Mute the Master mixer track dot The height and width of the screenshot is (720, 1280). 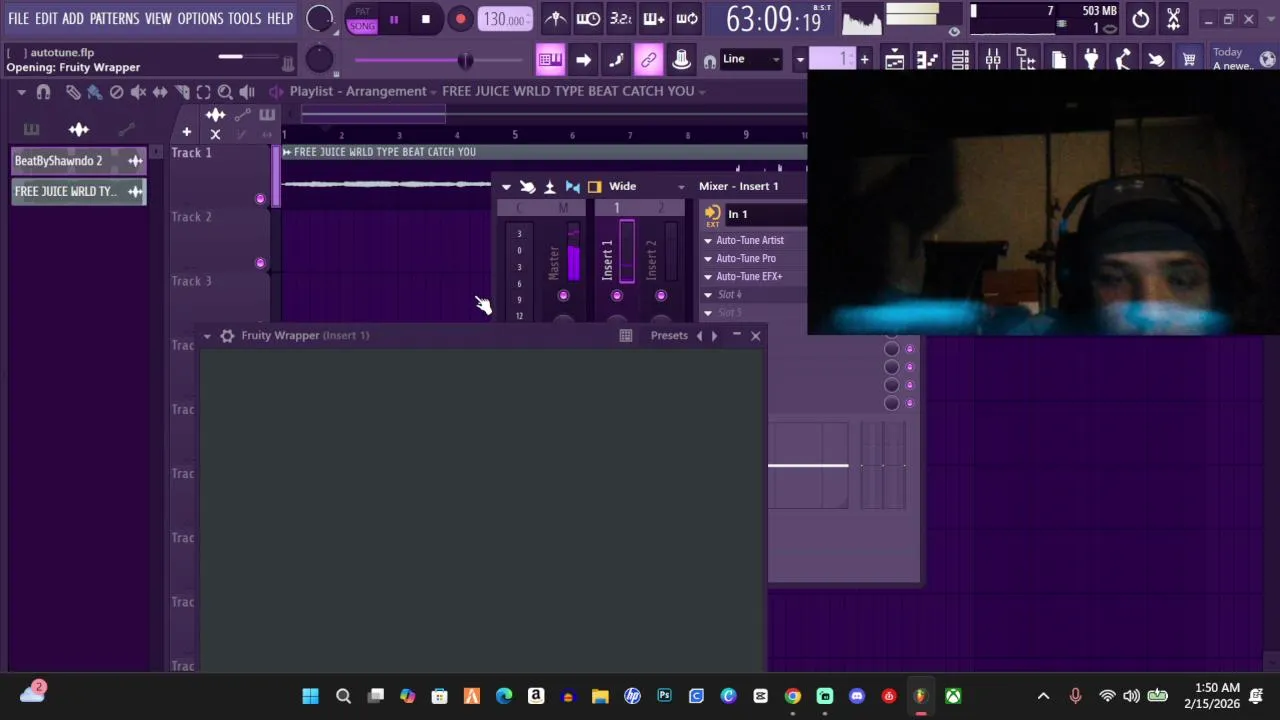[563, 296]
